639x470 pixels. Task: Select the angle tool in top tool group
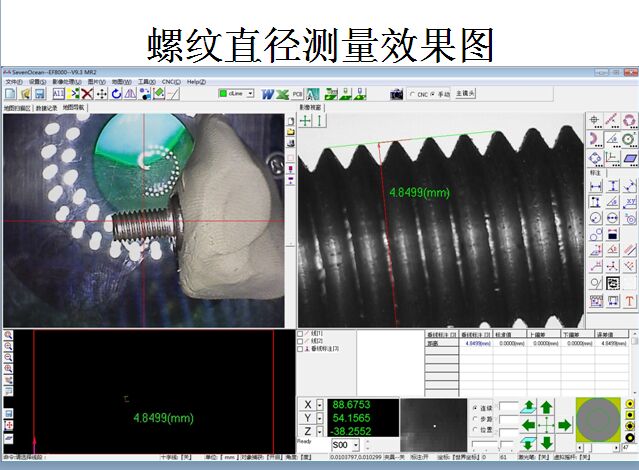(x=612, y=139)
